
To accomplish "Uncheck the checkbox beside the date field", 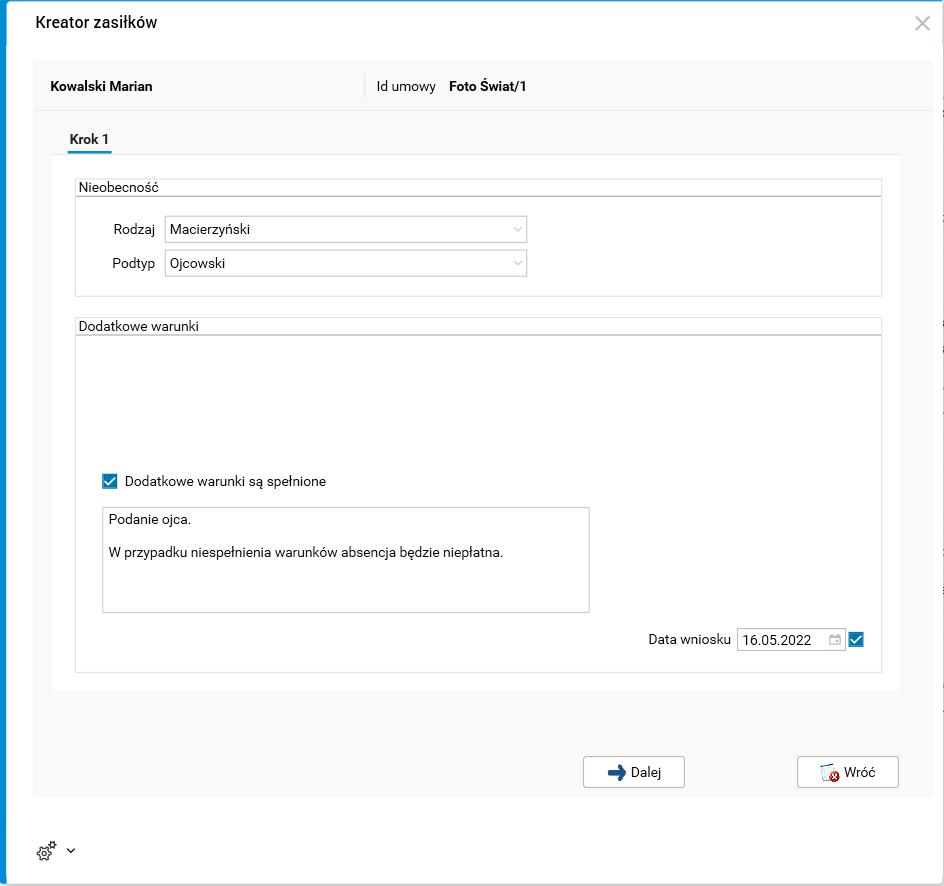I will click(856, 640).
